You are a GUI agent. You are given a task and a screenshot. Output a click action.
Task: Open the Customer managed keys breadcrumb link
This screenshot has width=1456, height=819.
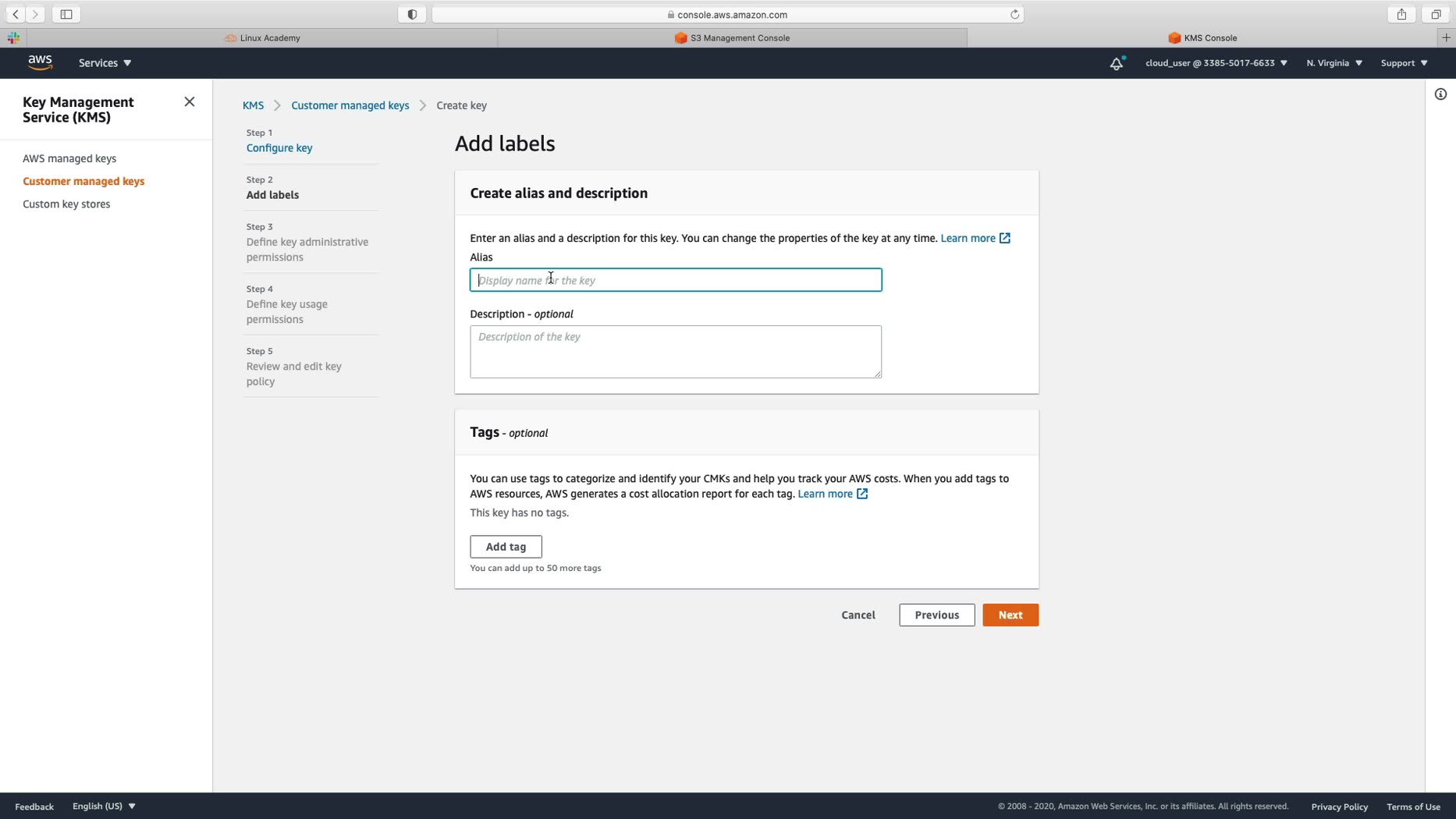point(350,105)
